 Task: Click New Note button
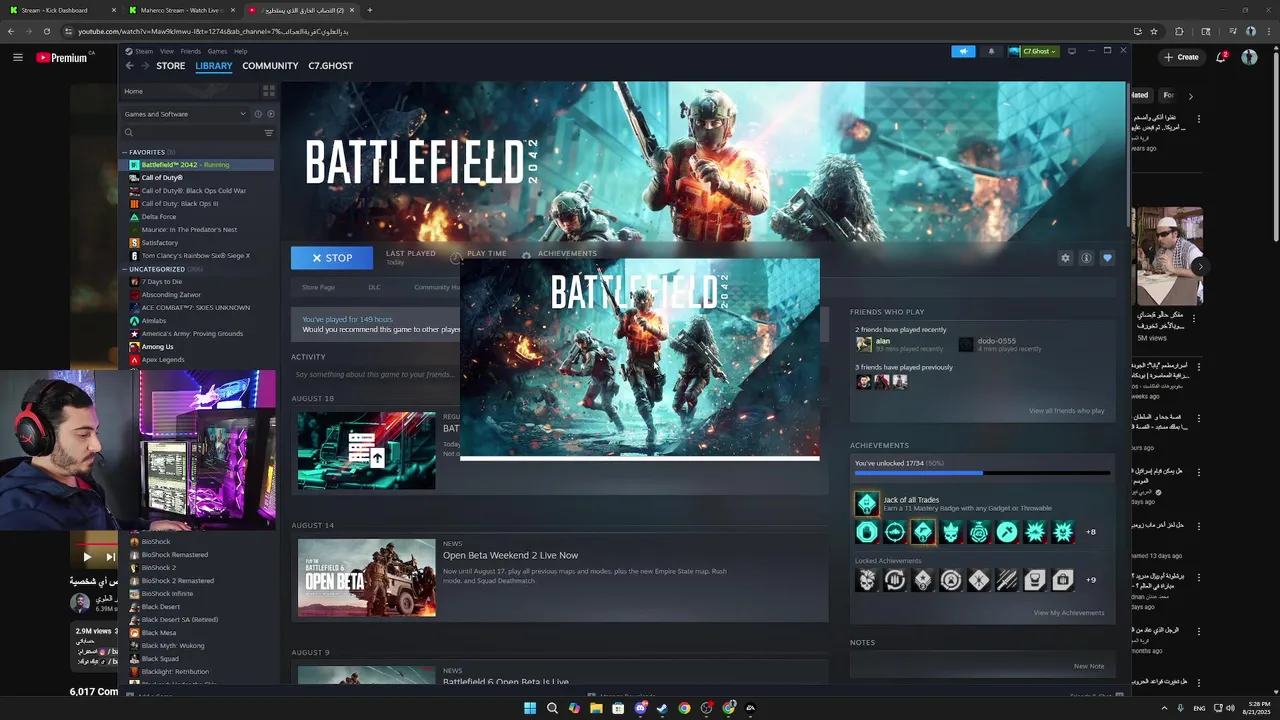(1089, 666)
